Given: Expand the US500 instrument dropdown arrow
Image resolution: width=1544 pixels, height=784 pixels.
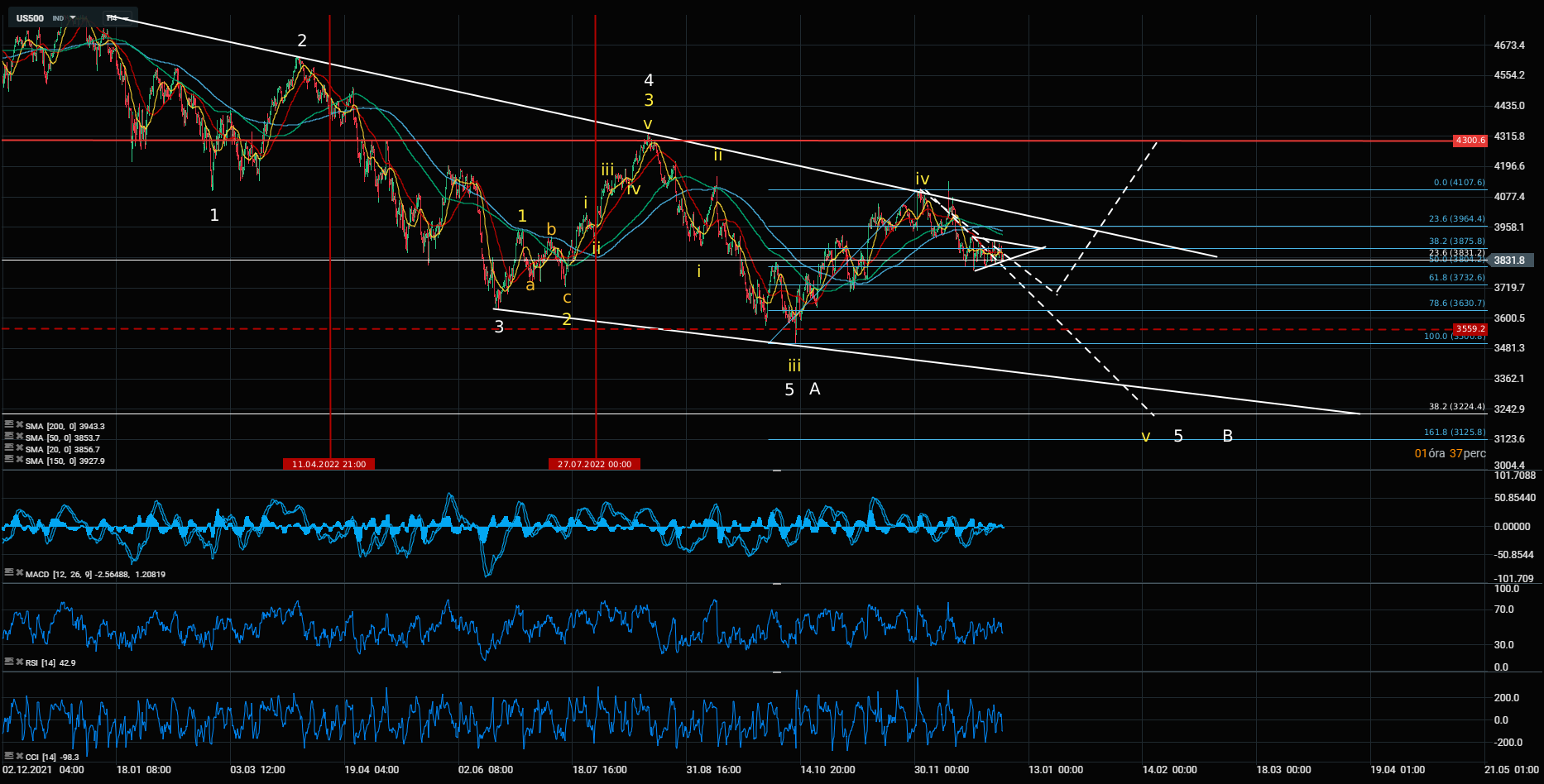Looking at the screenshot, I should [73, 18].
